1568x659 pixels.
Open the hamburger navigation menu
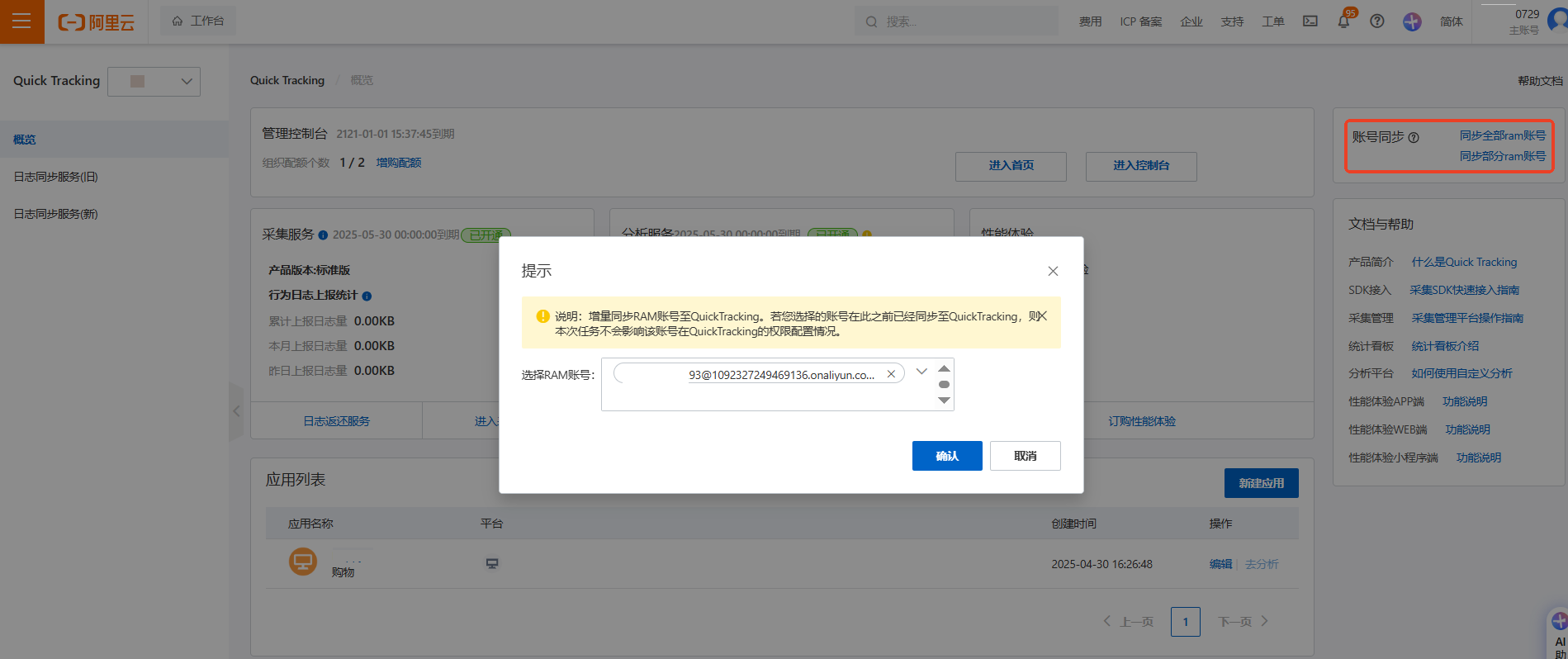pos(21,21)
